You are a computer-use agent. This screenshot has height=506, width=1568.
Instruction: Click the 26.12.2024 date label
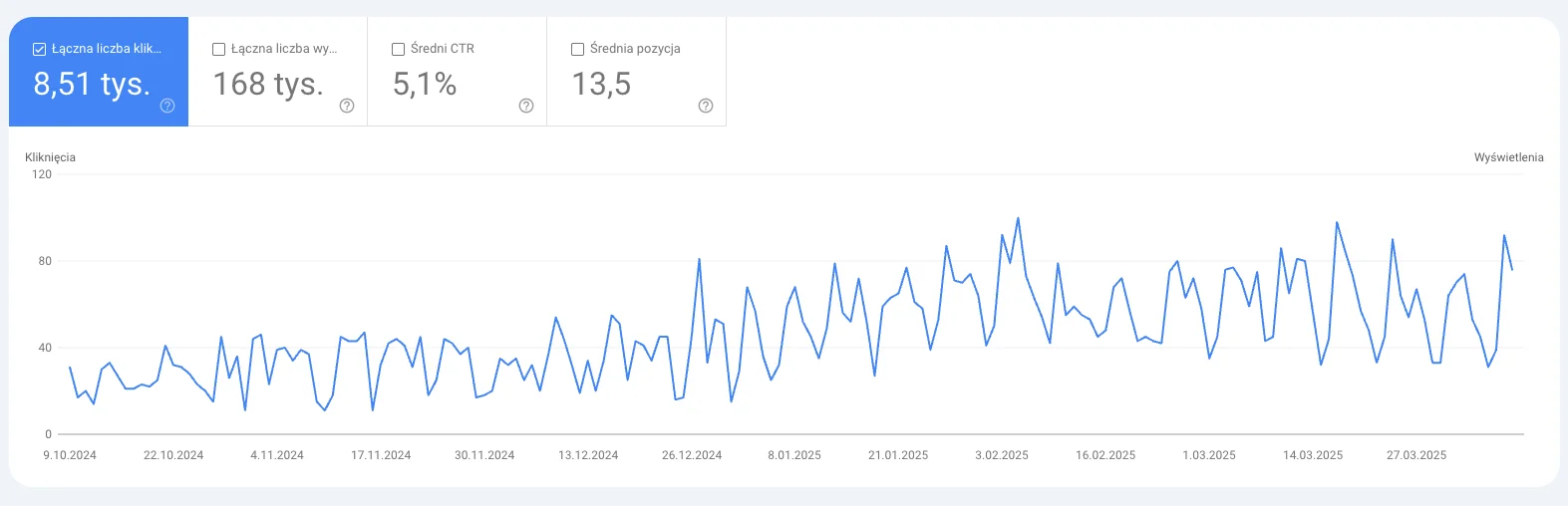692,455
